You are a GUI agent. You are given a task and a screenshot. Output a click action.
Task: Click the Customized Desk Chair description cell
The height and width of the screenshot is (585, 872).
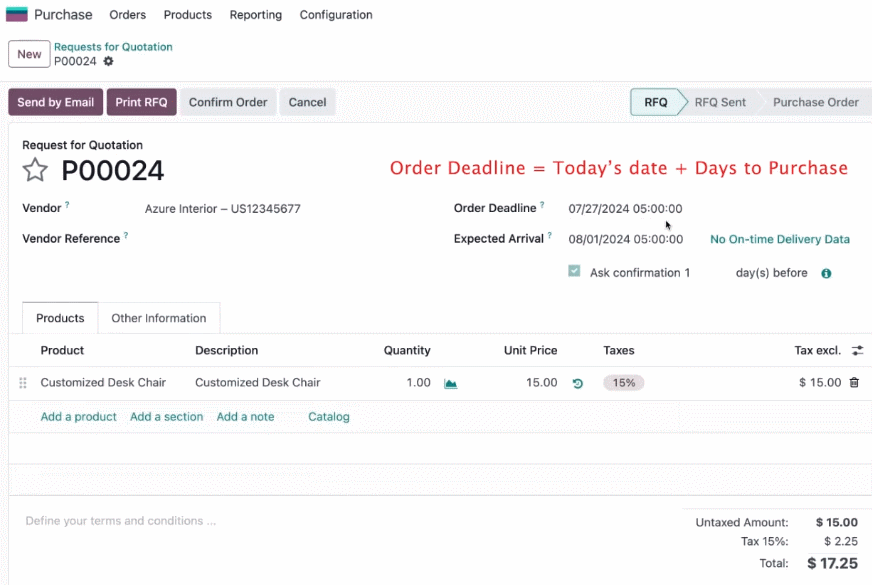[x=257, y=383]
